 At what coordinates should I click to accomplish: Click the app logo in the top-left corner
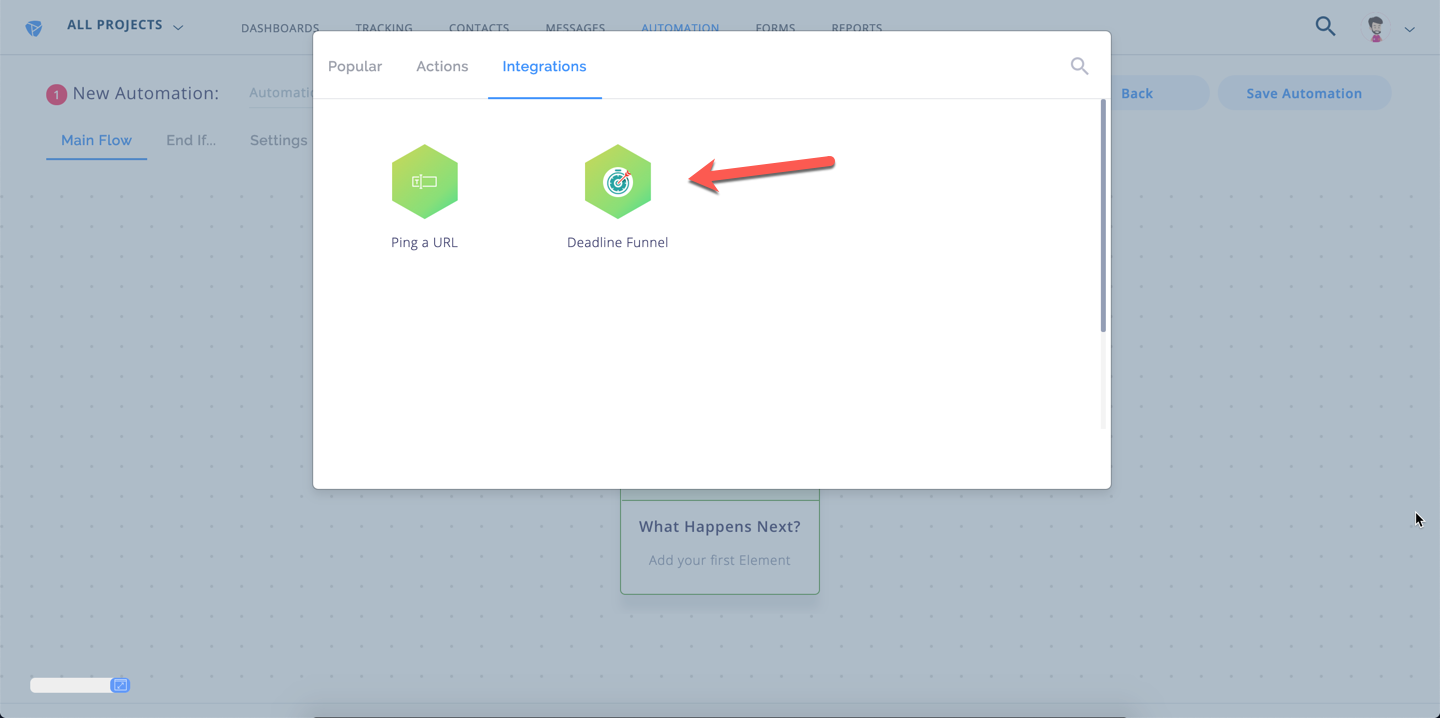[x=34, y=28]
